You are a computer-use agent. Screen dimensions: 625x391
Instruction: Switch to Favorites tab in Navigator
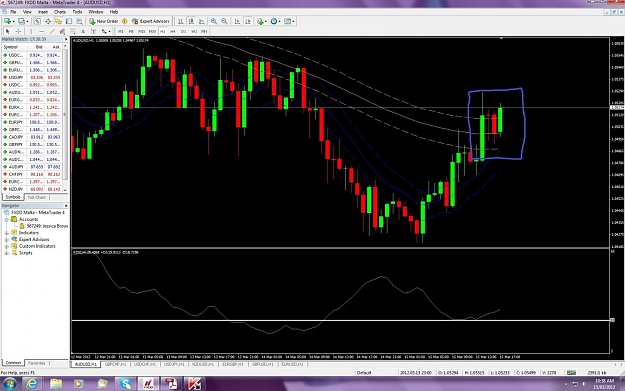(37, 363)
